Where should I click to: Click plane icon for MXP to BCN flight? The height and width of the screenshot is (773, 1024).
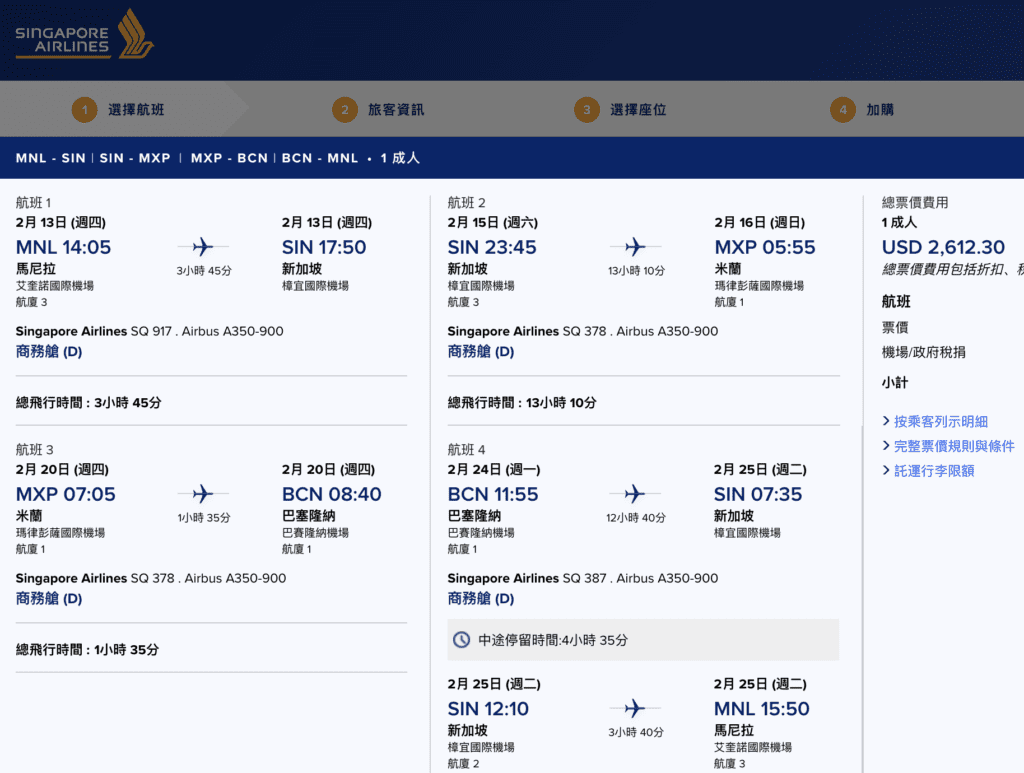click(x=203, y=494)
